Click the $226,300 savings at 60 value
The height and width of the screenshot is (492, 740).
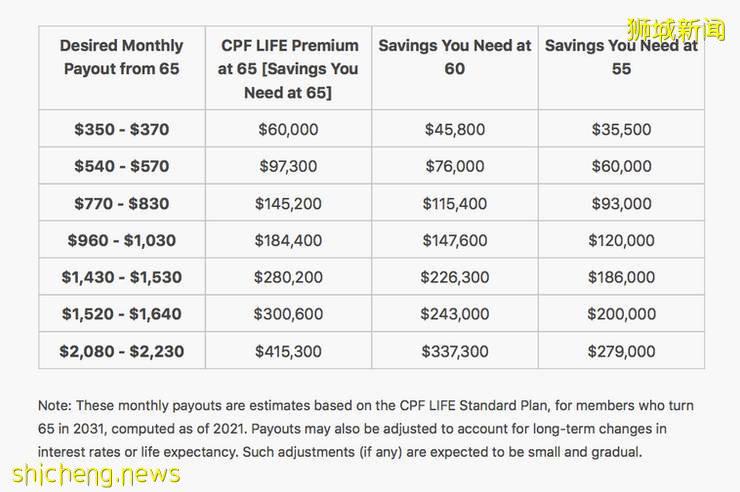pyautogui.click(x=455, y=277)
